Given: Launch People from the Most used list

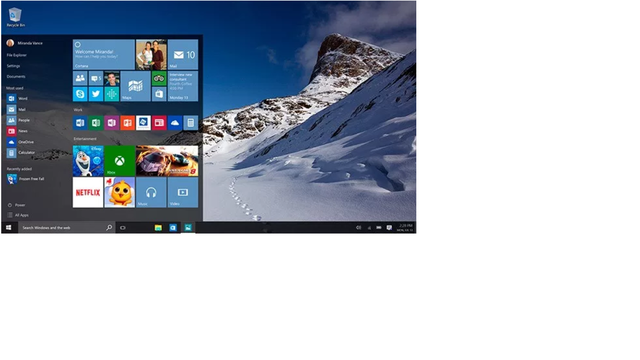Looking at the screenshot, I should tap(18, 120).
